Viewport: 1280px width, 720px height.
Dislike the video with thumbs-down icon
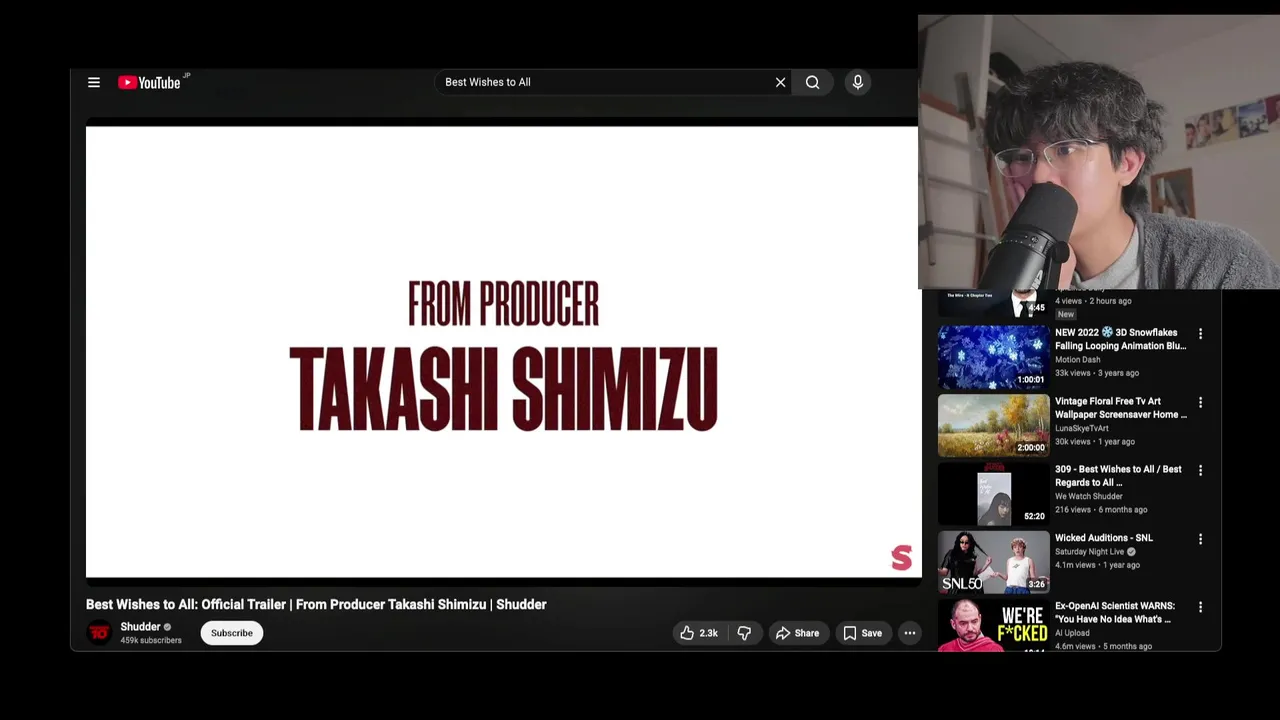744,633
